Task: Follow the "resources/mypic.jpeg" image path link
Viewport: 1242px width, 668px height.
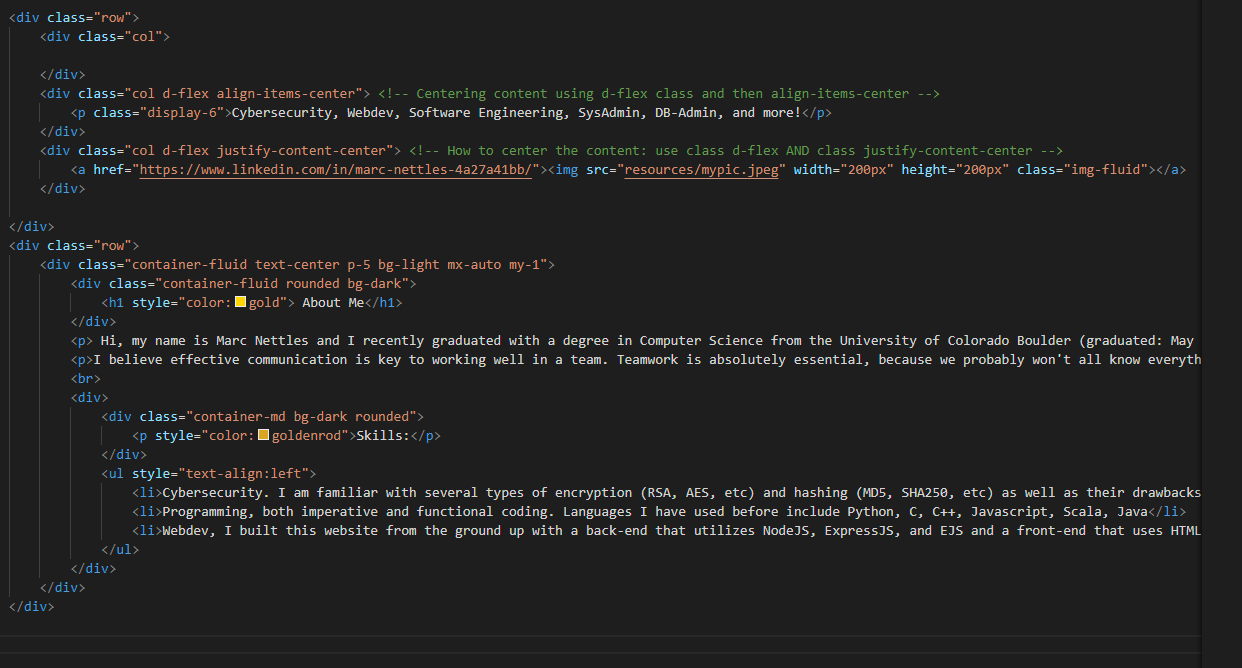Action: point(701,170)
